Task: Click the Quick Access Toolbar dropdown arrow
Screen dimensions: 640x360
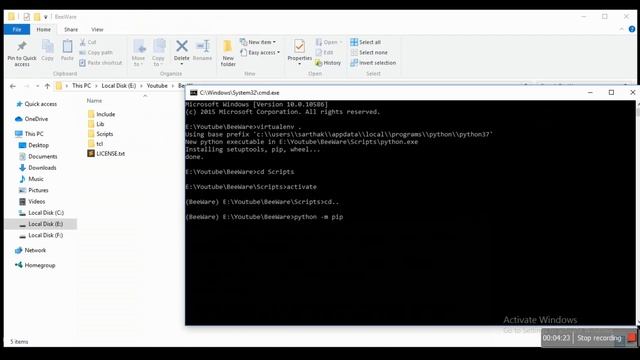Action: [x=46, y=17]
